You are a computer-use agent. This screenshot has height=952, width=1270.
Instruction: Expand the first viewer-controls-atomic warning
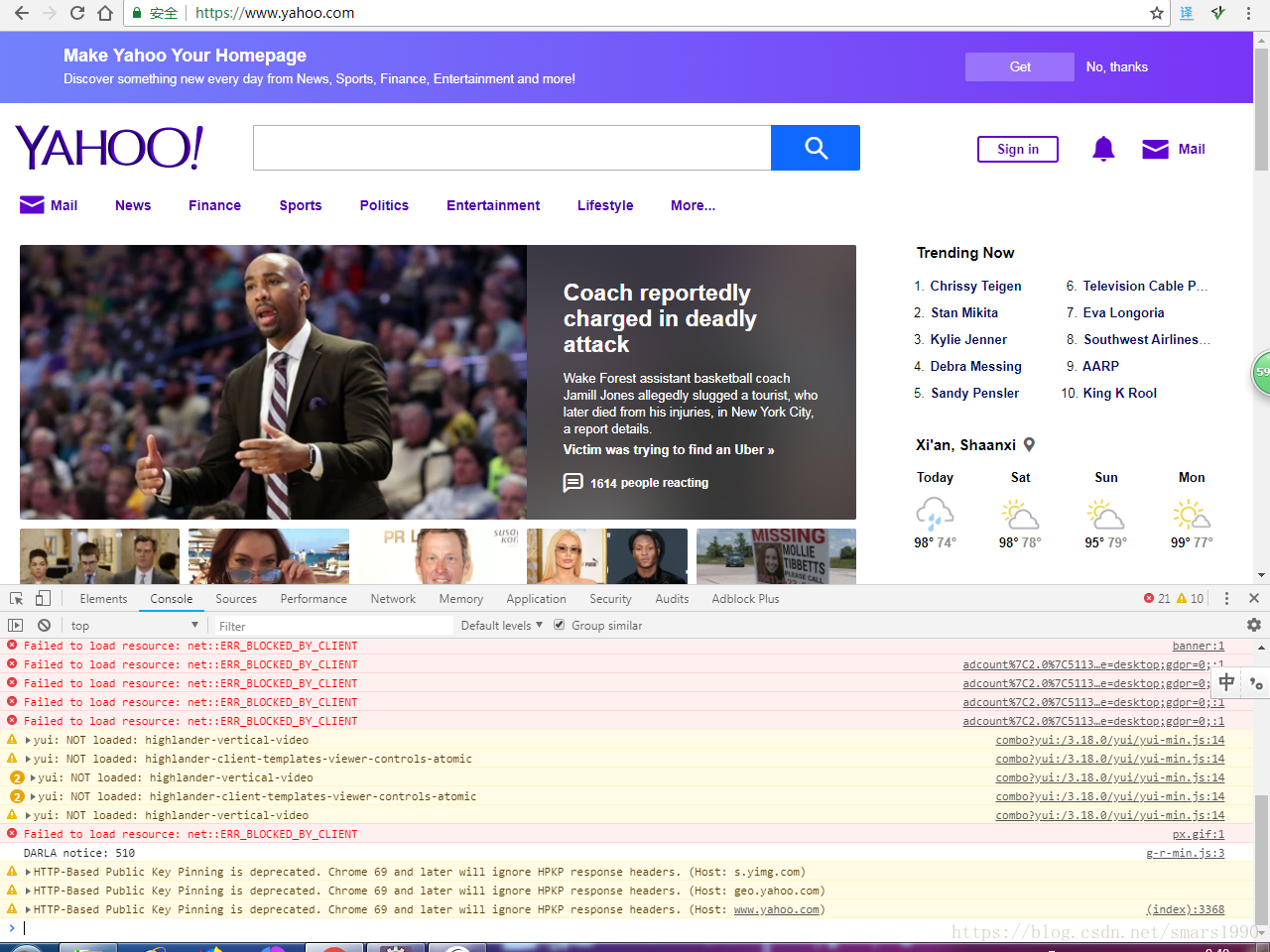tap(28, 759)
